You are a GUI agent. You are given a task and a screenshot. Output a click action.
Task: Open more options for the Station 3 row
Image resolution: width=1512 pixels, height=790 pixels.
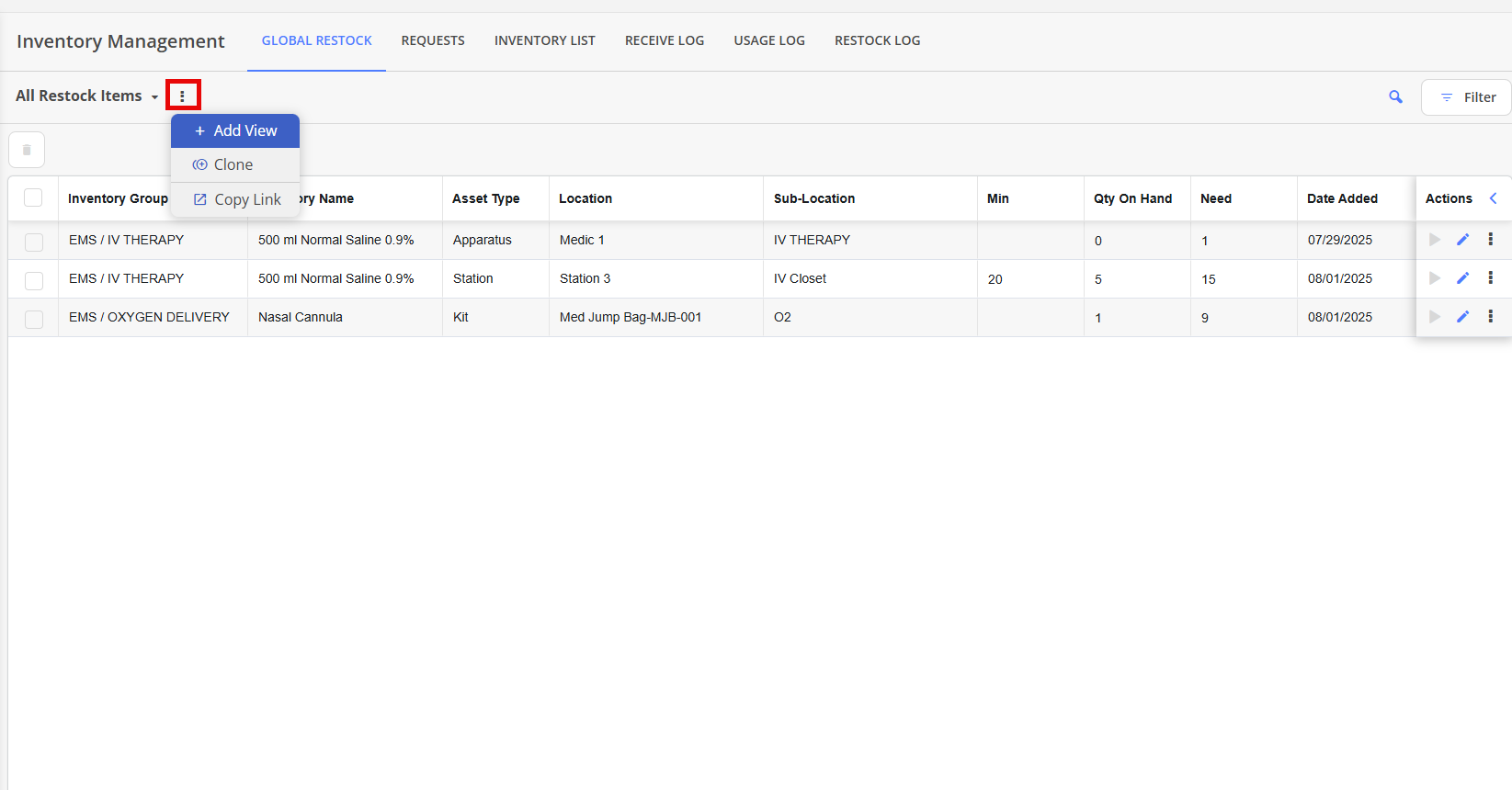1491,277
